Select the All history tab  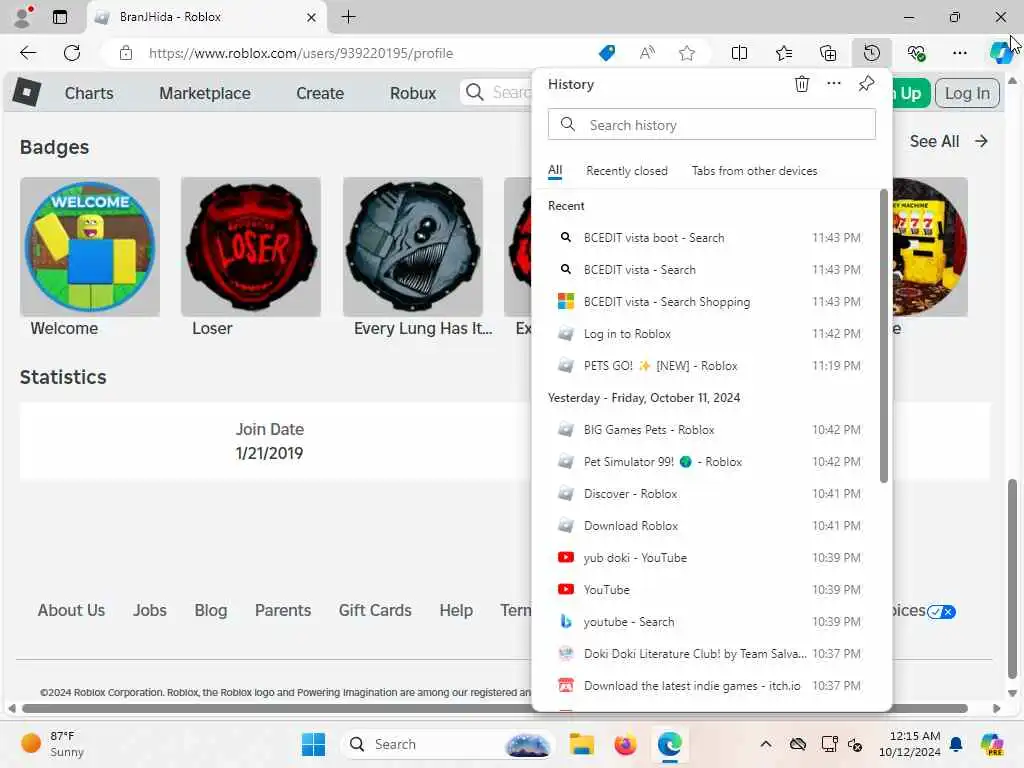click(555, 170)
